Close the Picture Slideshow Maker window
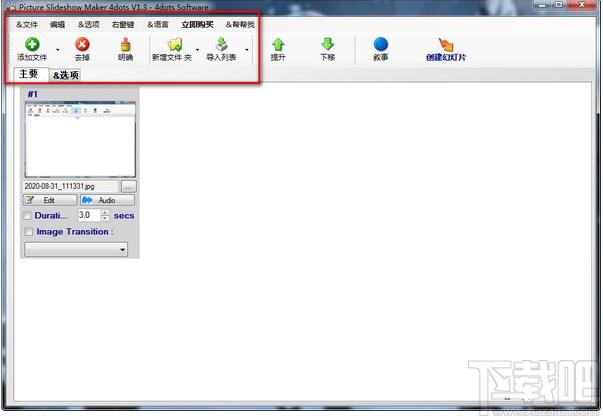The image size is (603, 416). (x=582, y=5)
